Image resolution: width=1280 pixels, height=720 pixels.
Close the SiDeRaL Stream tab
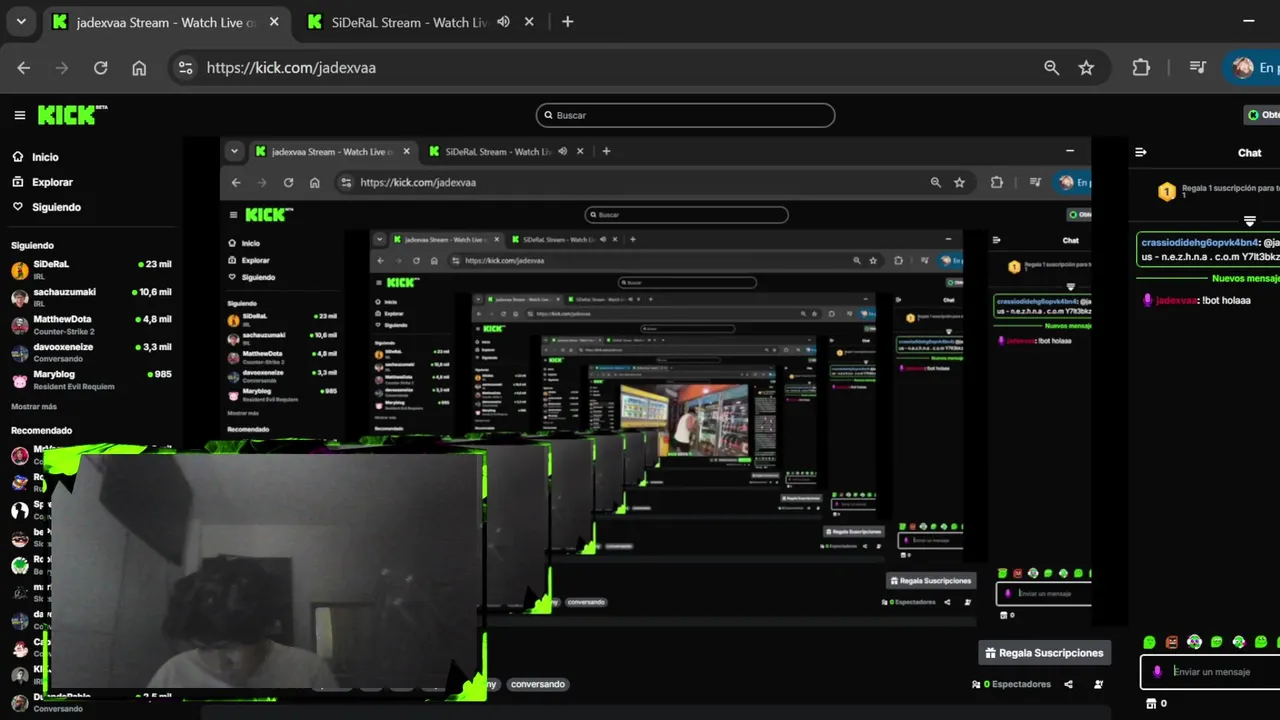(x=529, y=22)
